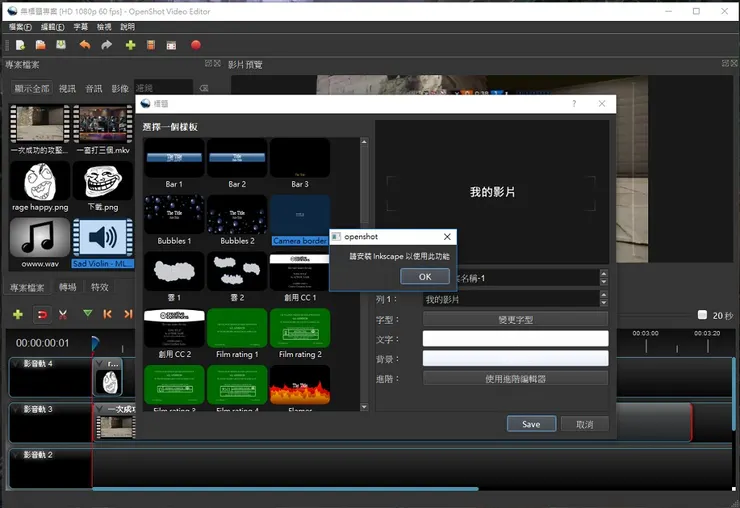The width and height of the screenshot is (740, 508).
Task: Jump to previous marker
Action: (x=108, y=313)
